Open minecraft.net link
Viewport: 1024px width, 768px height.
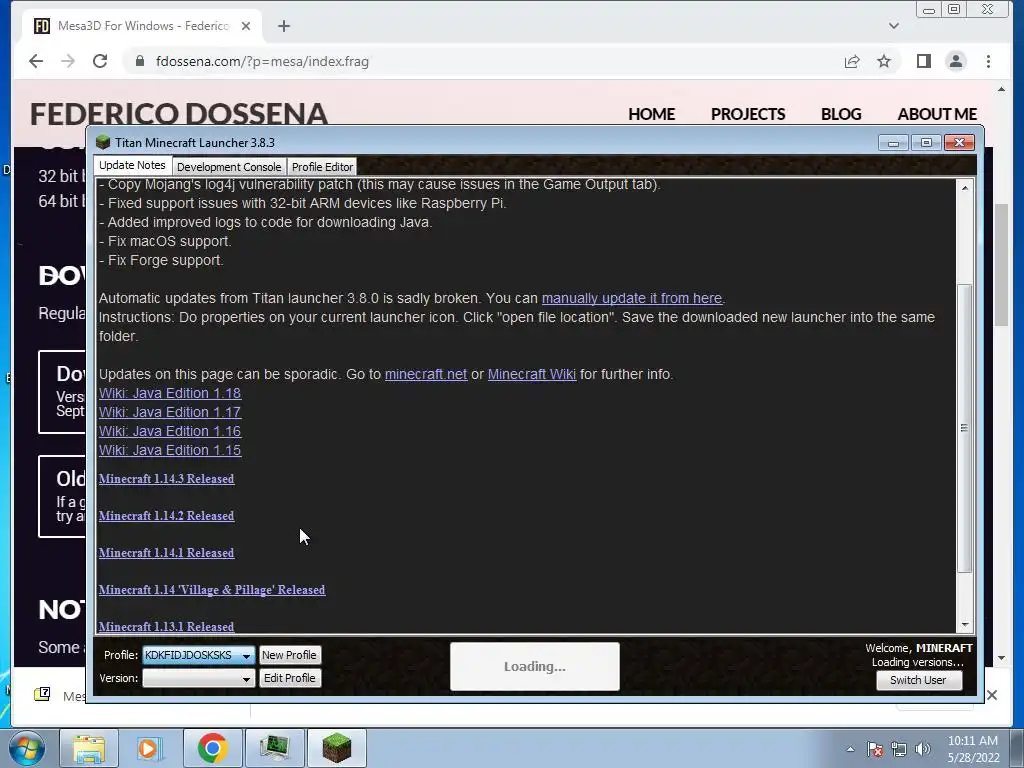(x=426, y=374)
